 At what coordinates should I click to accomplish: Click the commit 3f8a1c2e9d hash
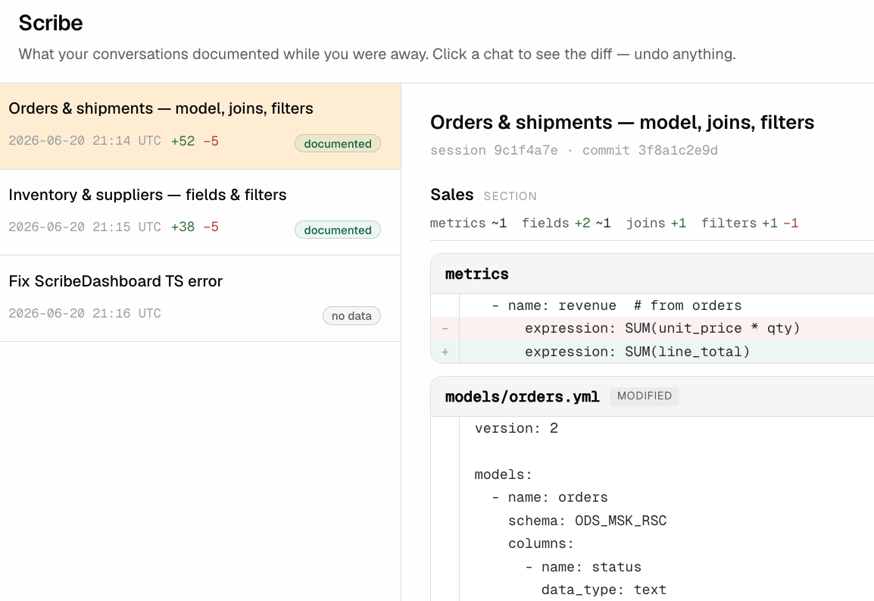pyautogui.click(x=650, y=151)
